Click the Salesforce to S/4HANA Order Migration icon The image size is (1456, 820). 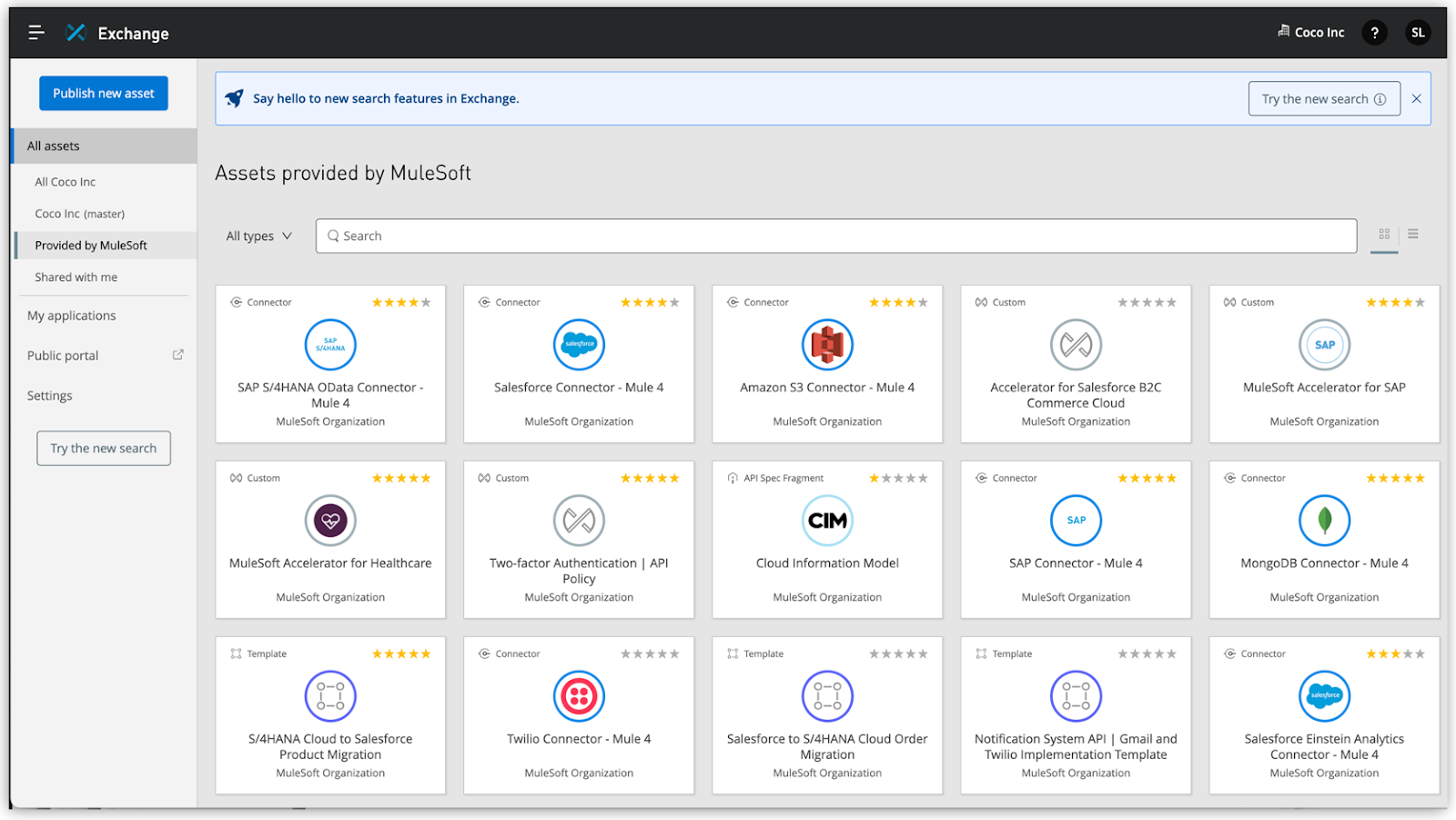click(x=827, y=696)
